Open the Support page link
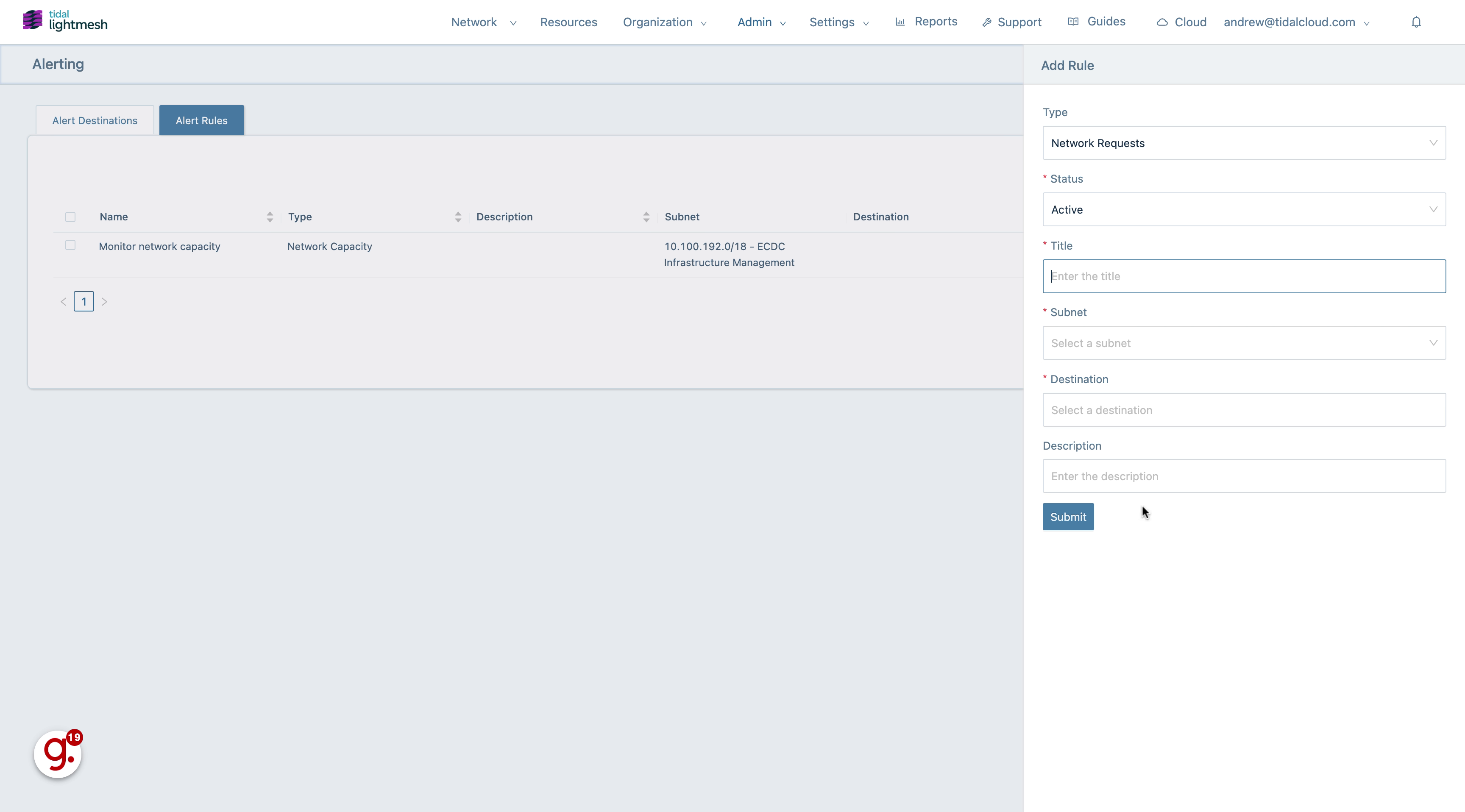This screenshot has width=1465, height=812. (x=1019, y=22)
